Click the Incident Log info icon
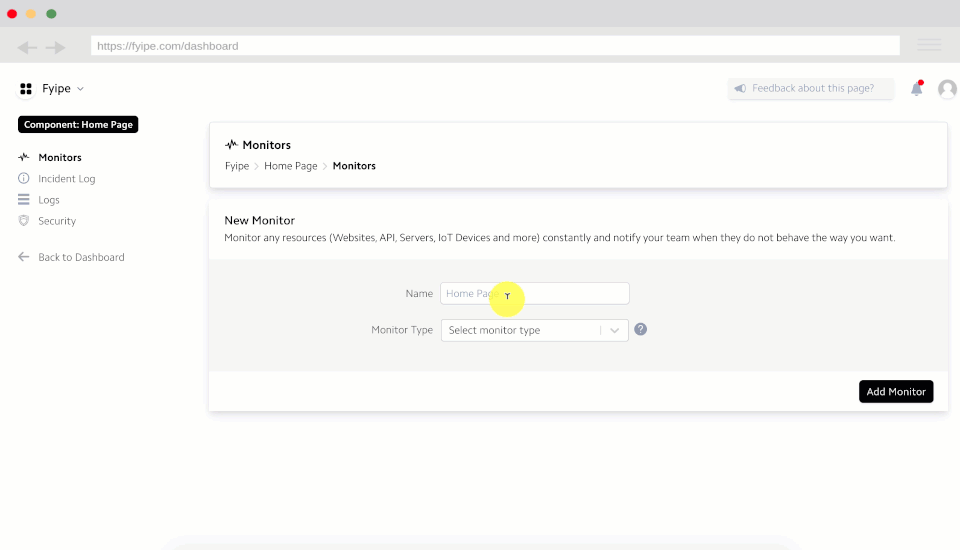The image size is (960, 550). [24, 178]
